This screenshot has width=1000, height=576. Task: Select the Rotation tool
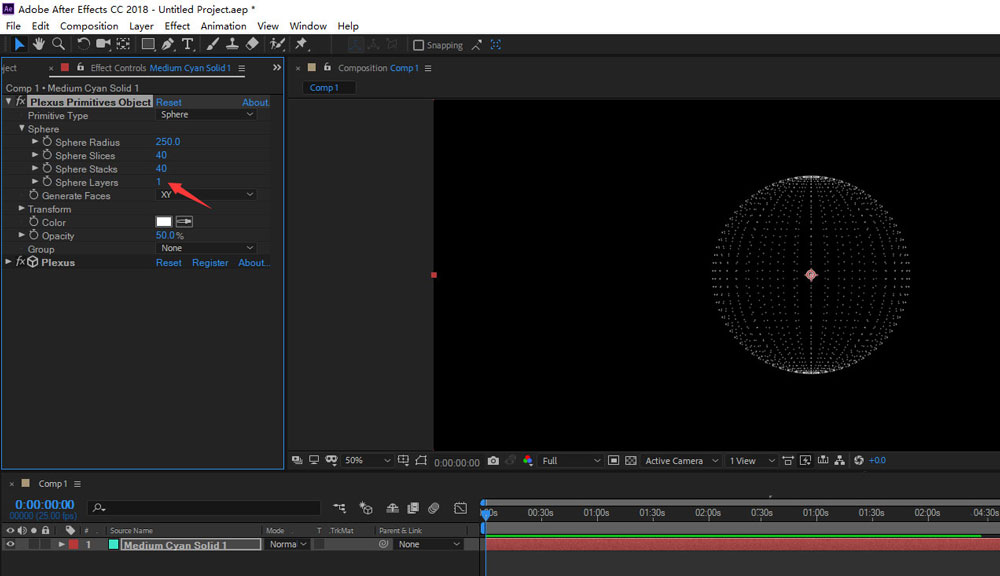point(84,44)
